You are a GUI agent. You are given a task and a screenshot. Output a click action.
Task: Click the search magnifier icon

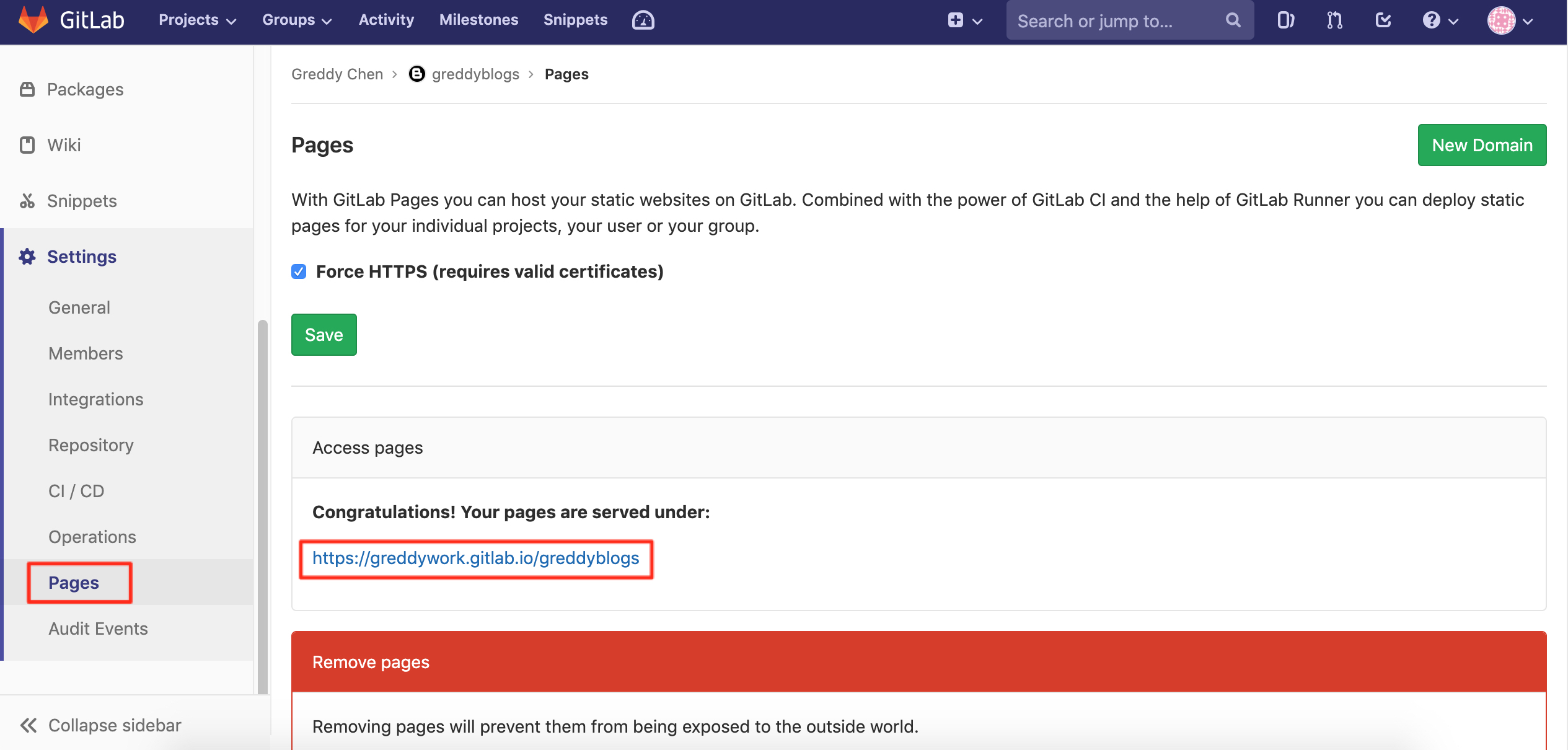[x=1233, y=20]
